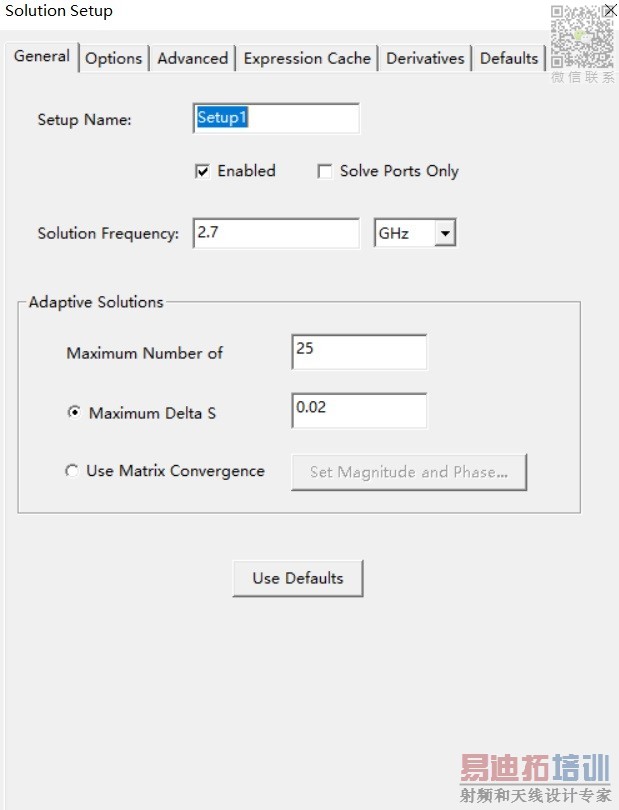
Task: Click the Maximum Number of passes field
Action: [359, 352]
